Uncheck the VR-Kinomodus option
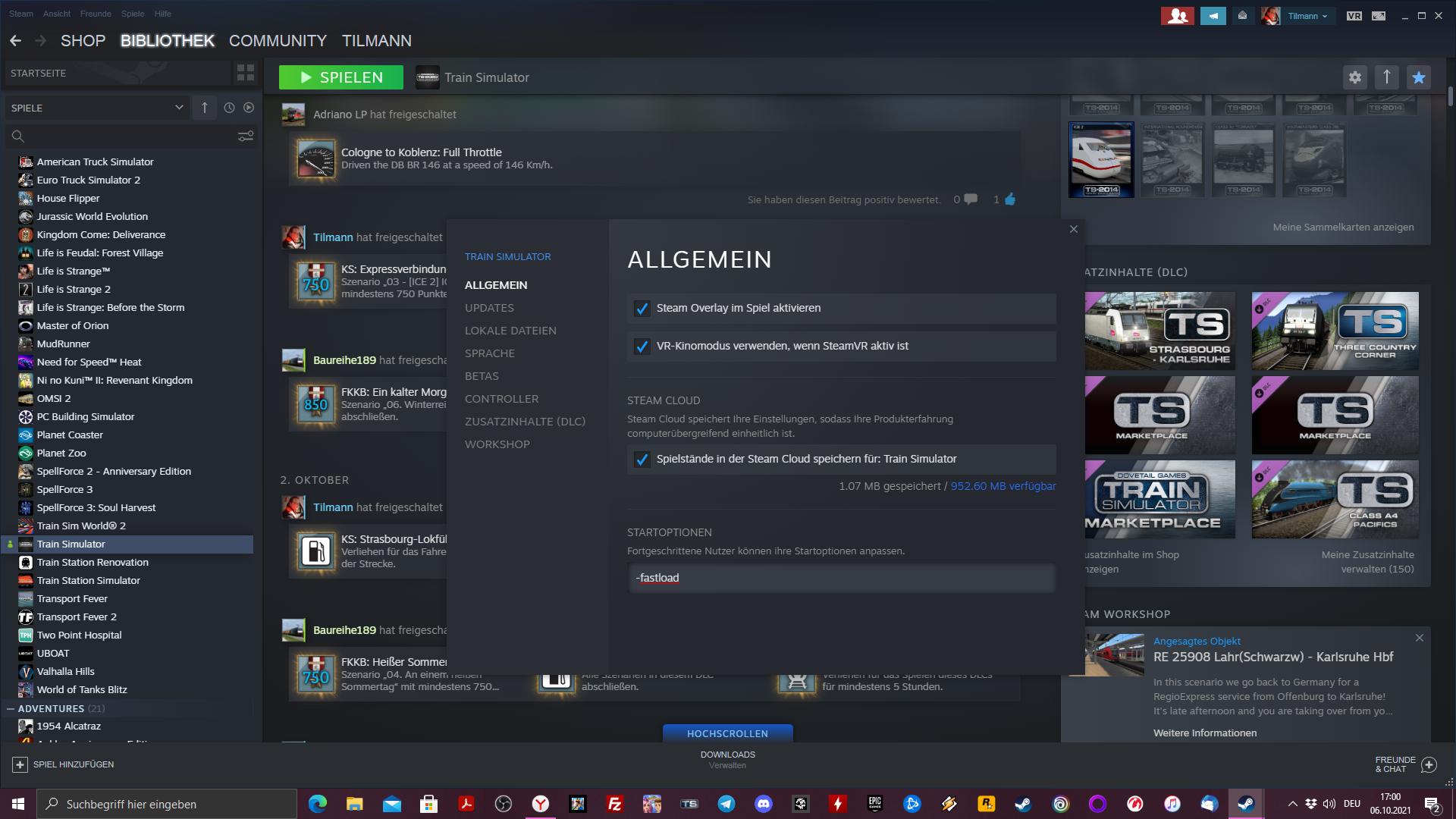The height and width of the screenshot is (819, 1456). [x=642, y=347]
